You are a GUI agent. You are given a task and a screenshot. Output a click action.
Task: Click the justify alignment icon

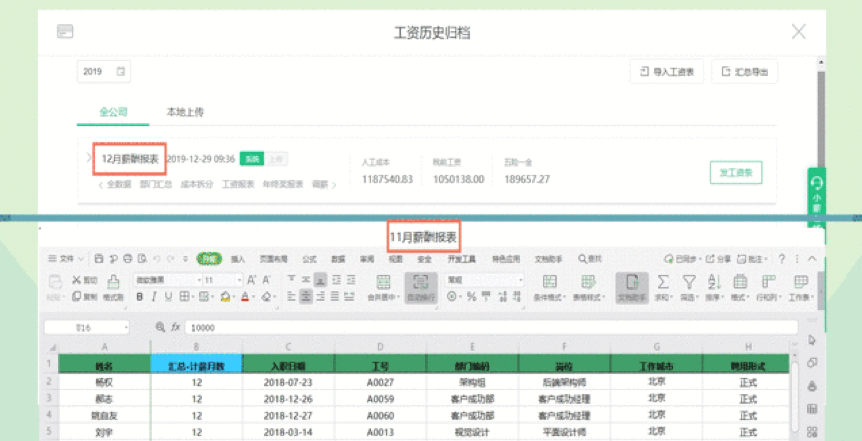335,297
